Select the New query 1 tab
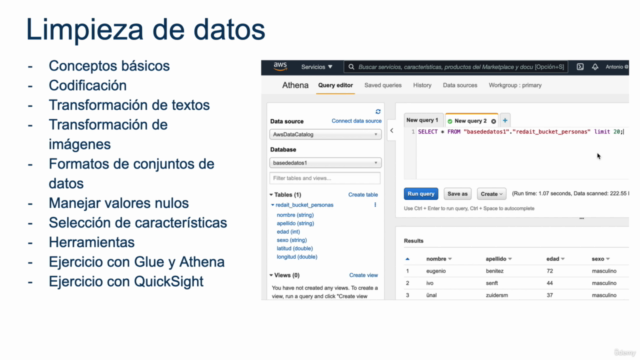640x360 pixels. 422,120
